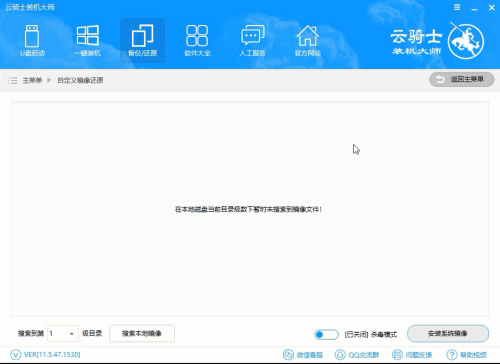This screenshot has width=500, height=364.
Task: Click the 级目录 label
Action: pyautogui.click(x=92, y=333)
